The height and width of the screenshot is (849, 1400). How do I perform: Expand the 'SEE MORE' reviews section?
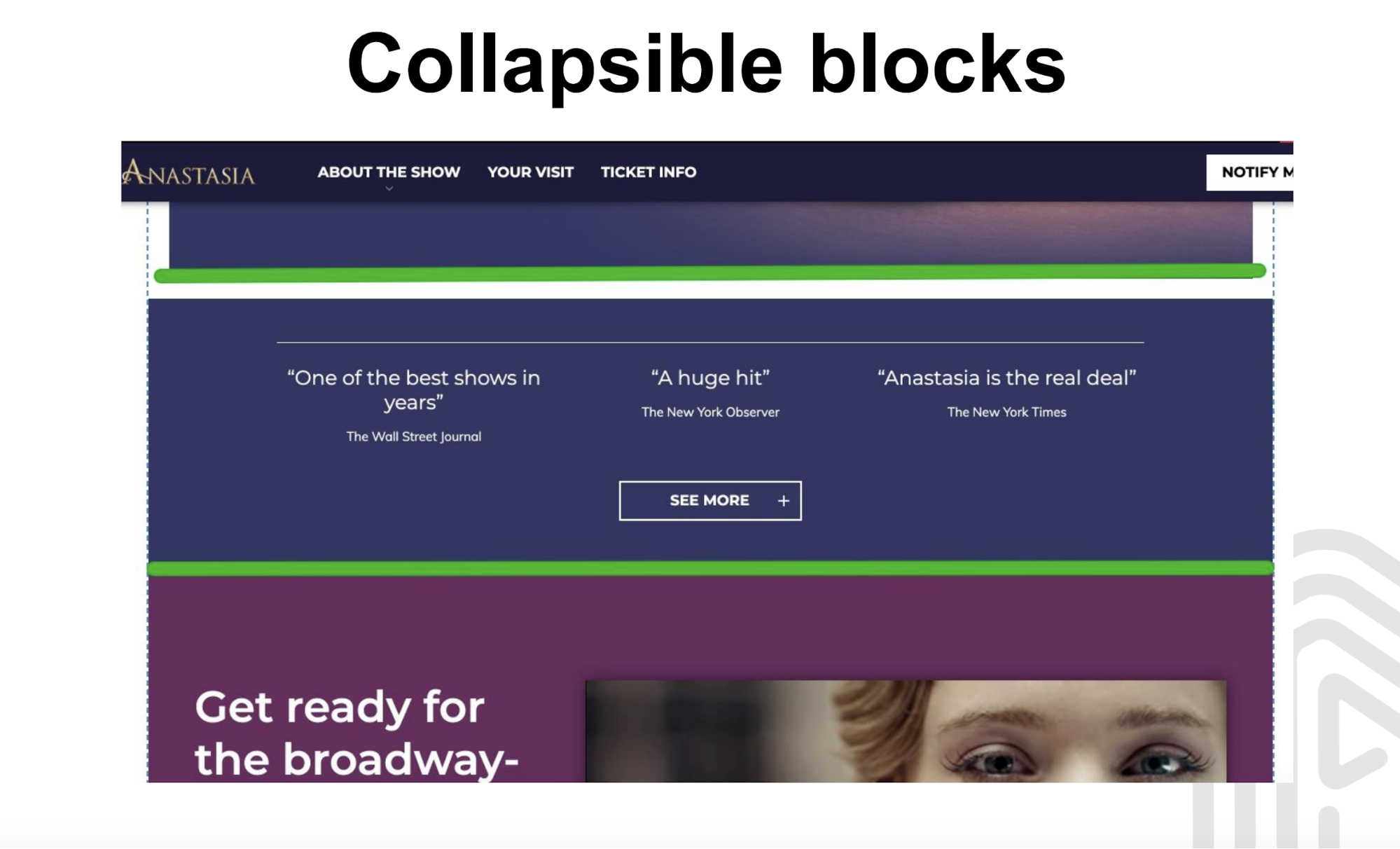coord(710,500)
